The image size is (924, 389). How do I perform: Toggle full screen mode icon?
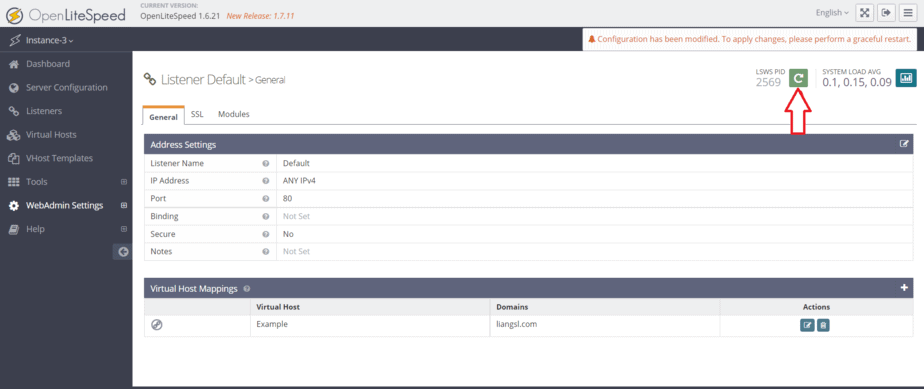(864, 13)
